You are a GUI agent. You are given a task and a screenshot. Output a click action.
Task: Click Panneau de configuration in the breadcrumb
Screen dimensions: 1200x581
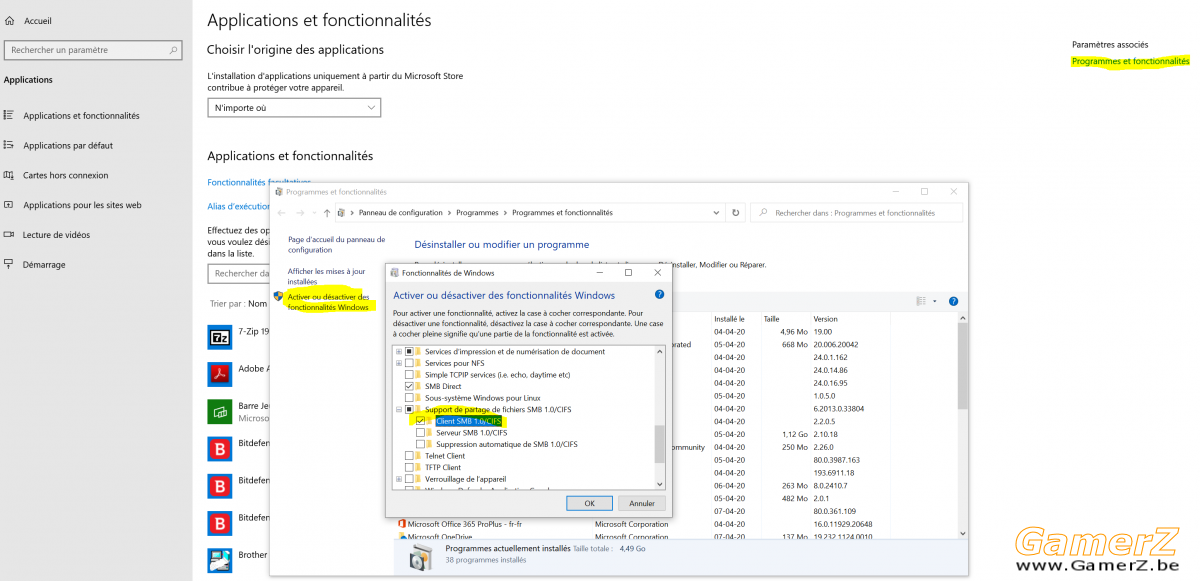pyautogui.click(x=403, y=213)
